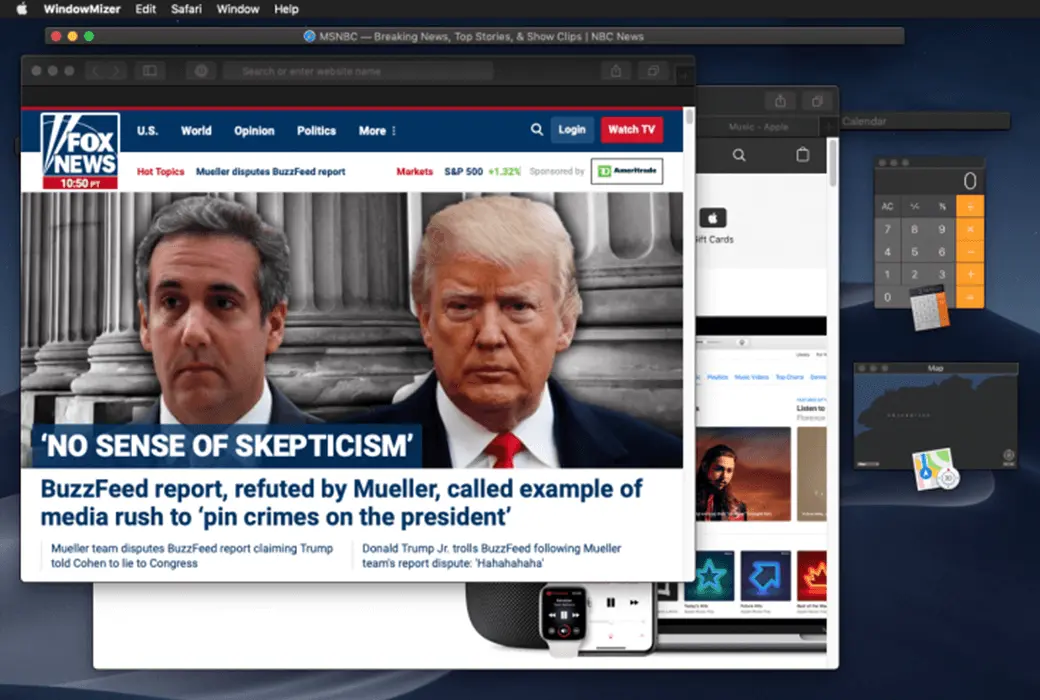
Task: Click the 5 key on the Calculator
Action: [x=915, y=251]
